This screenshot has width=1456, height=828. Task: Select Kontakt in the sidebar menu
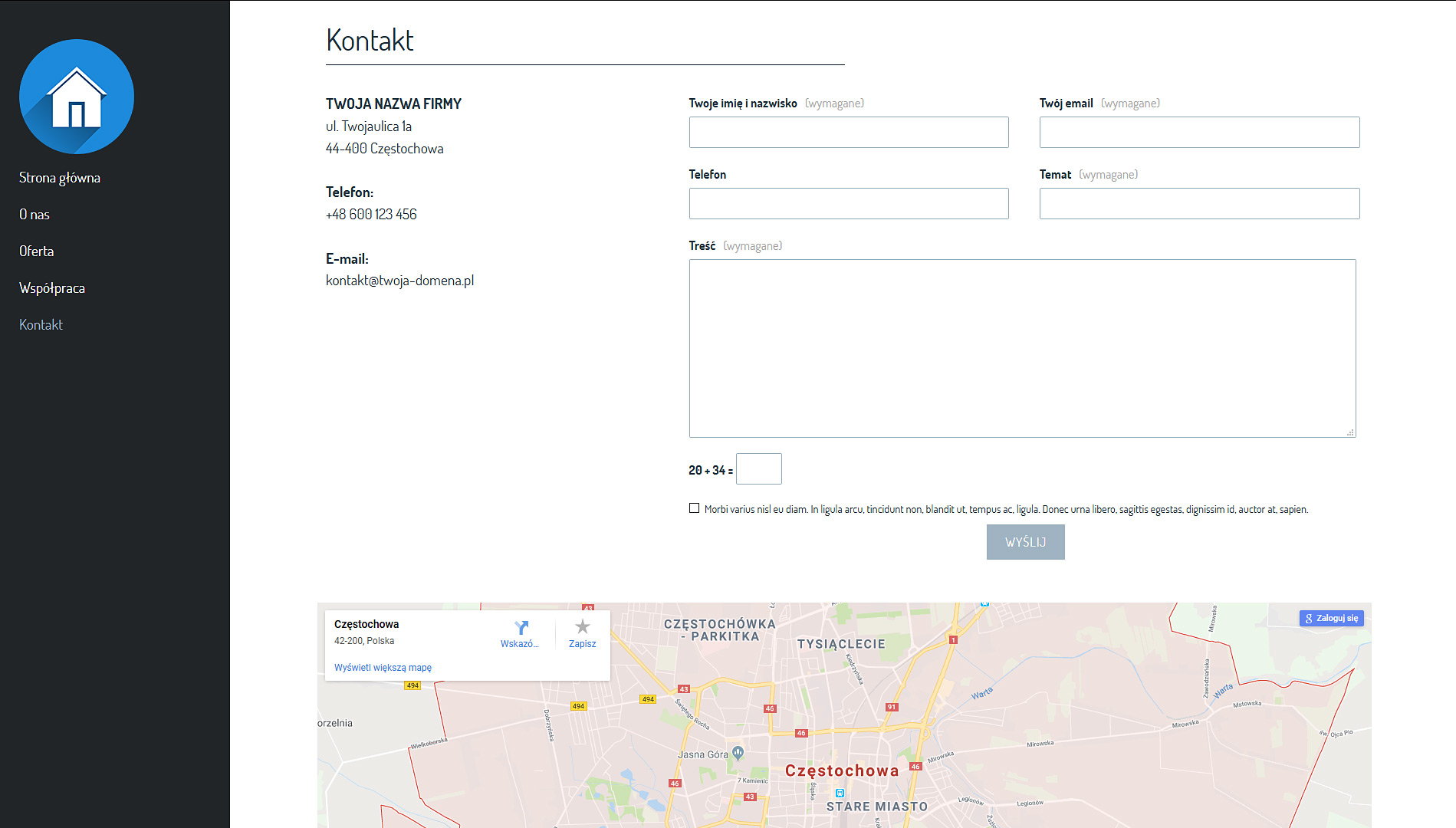tap(41, 325)
